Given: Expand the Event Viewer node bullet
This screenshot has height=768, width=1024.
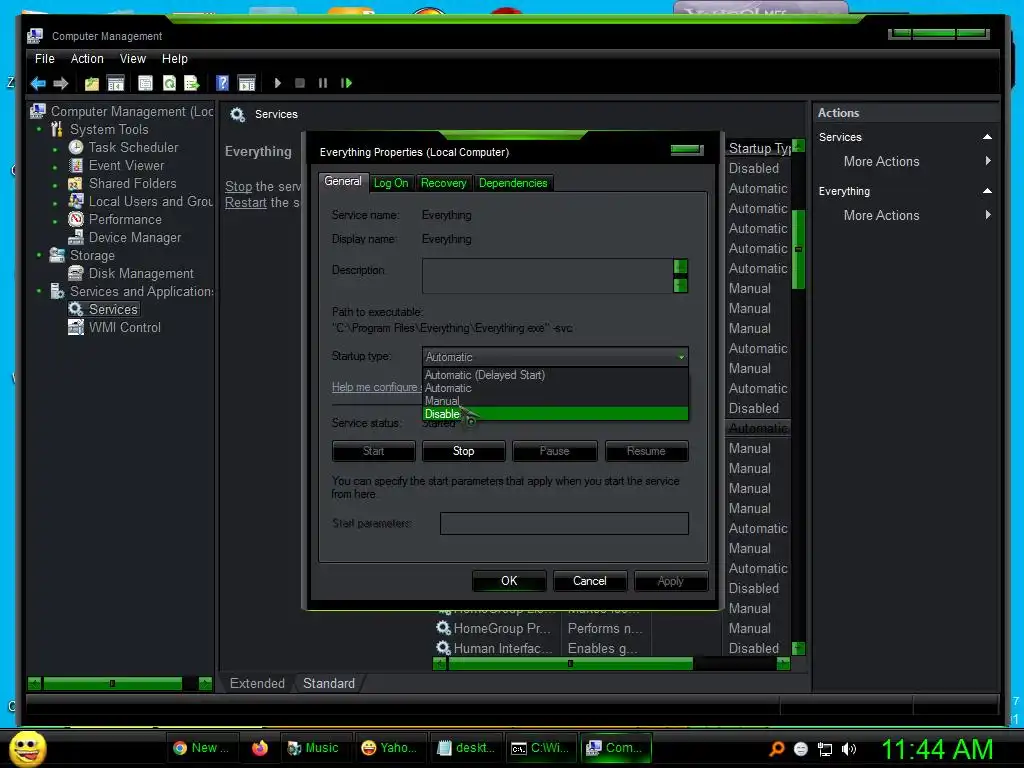Looking at the screenshot, I should tap(55, 167).
